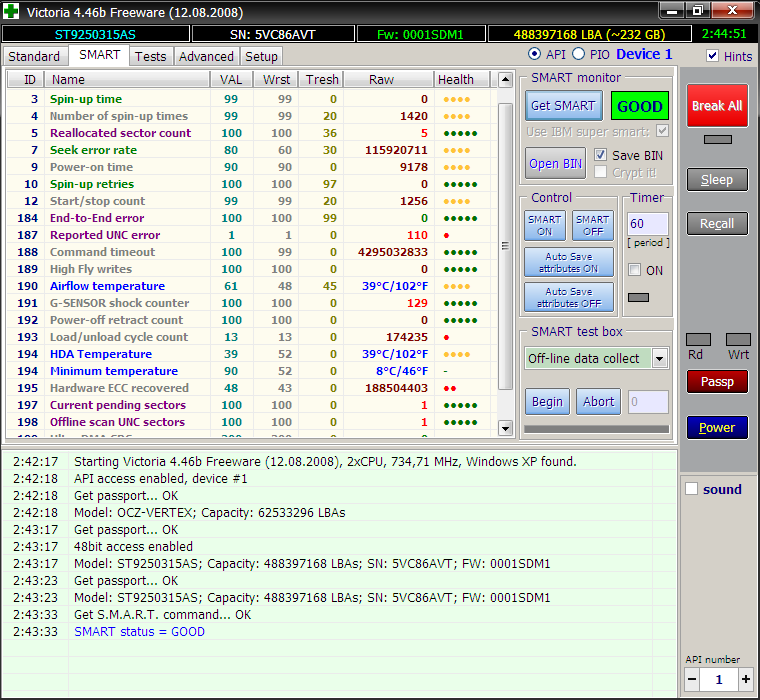
Task: Toggle the Crypt it! checkbox
Action: 600,172
